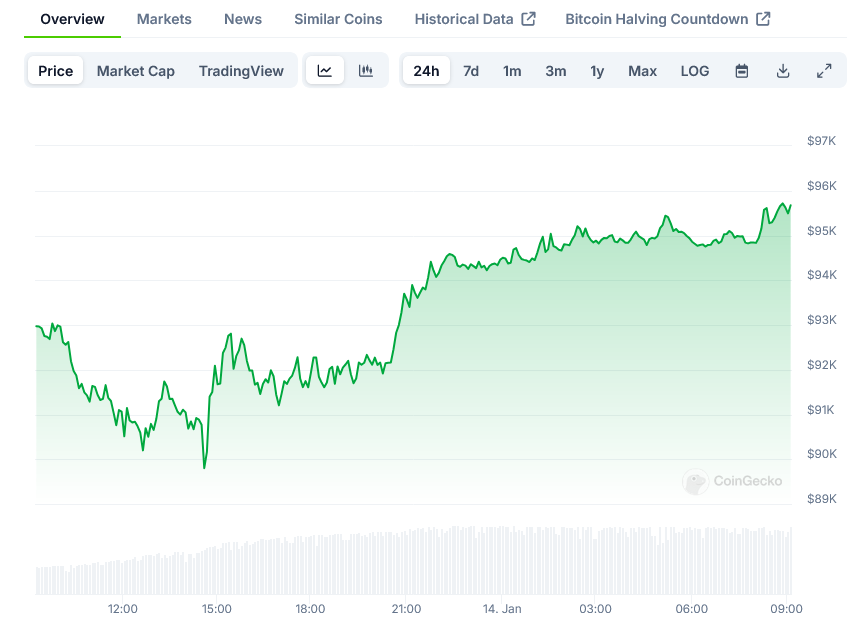This screenshot has height=634, width=847.
Task: Download chart data icon
Action: pyautogui.click(x=783, y=71)
